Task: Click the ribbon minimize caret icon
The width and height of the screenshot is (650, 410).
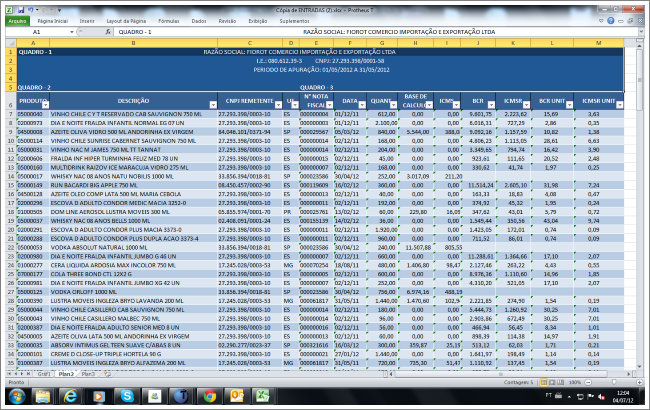Action: click(601, 21)
